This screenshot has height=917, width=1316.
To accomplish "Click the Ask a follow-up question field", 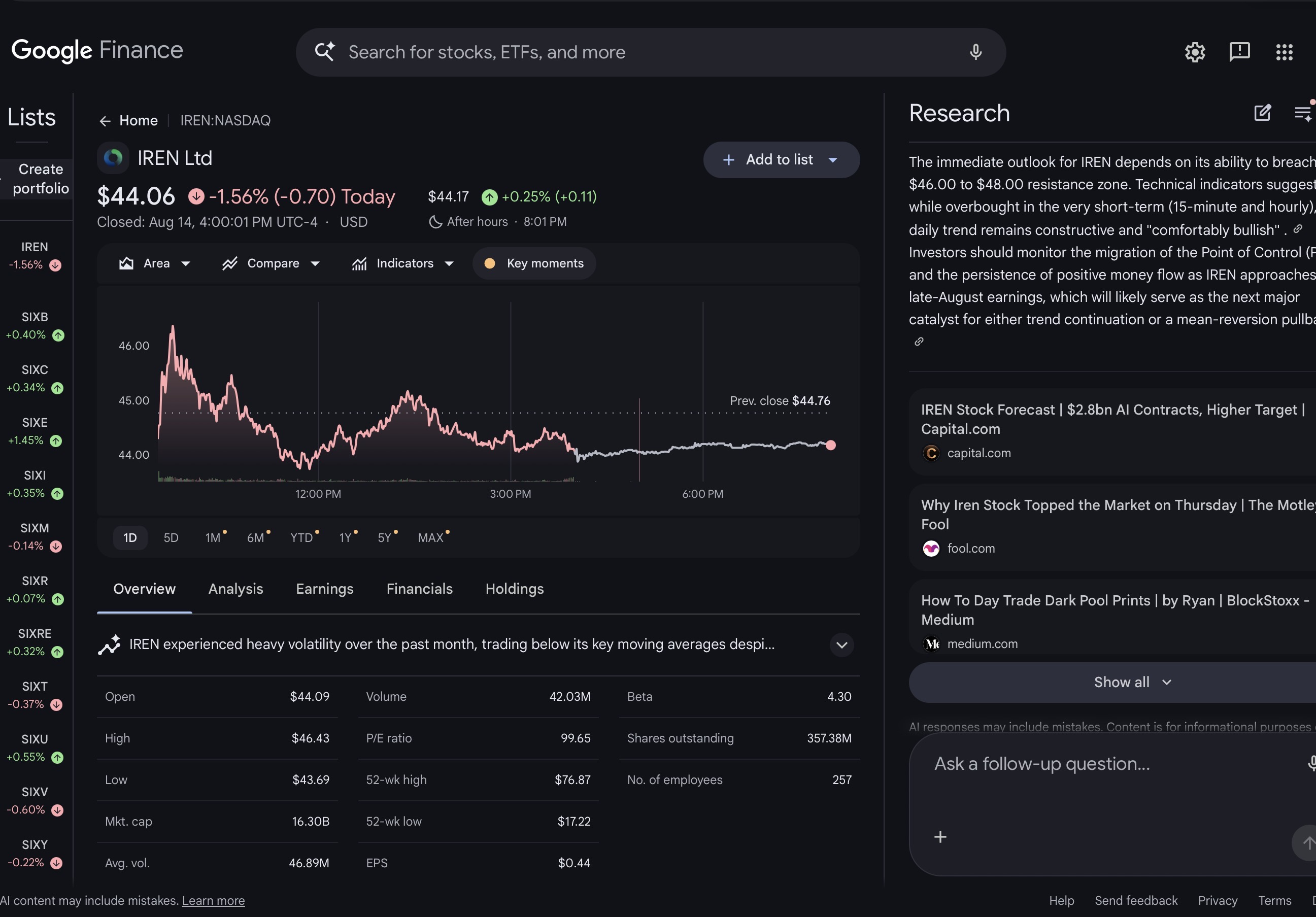I will [x=1112, y=764].
